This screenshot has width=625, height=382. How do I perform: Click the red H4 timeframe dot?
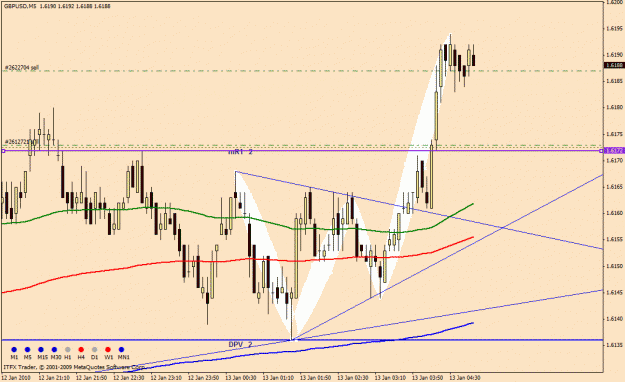(81, 350)
